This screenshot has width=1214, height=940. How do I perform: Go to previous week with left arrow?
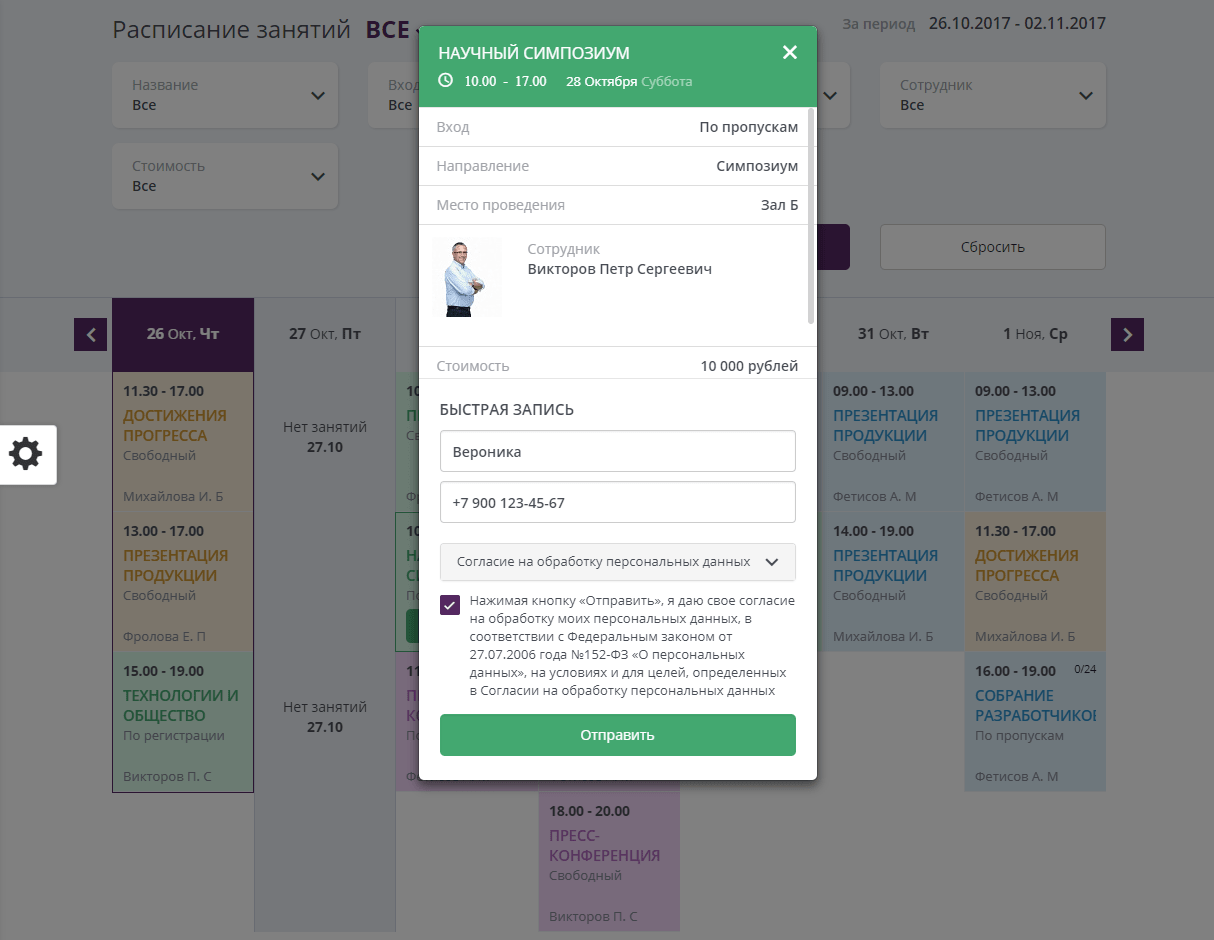pos(90,335)
